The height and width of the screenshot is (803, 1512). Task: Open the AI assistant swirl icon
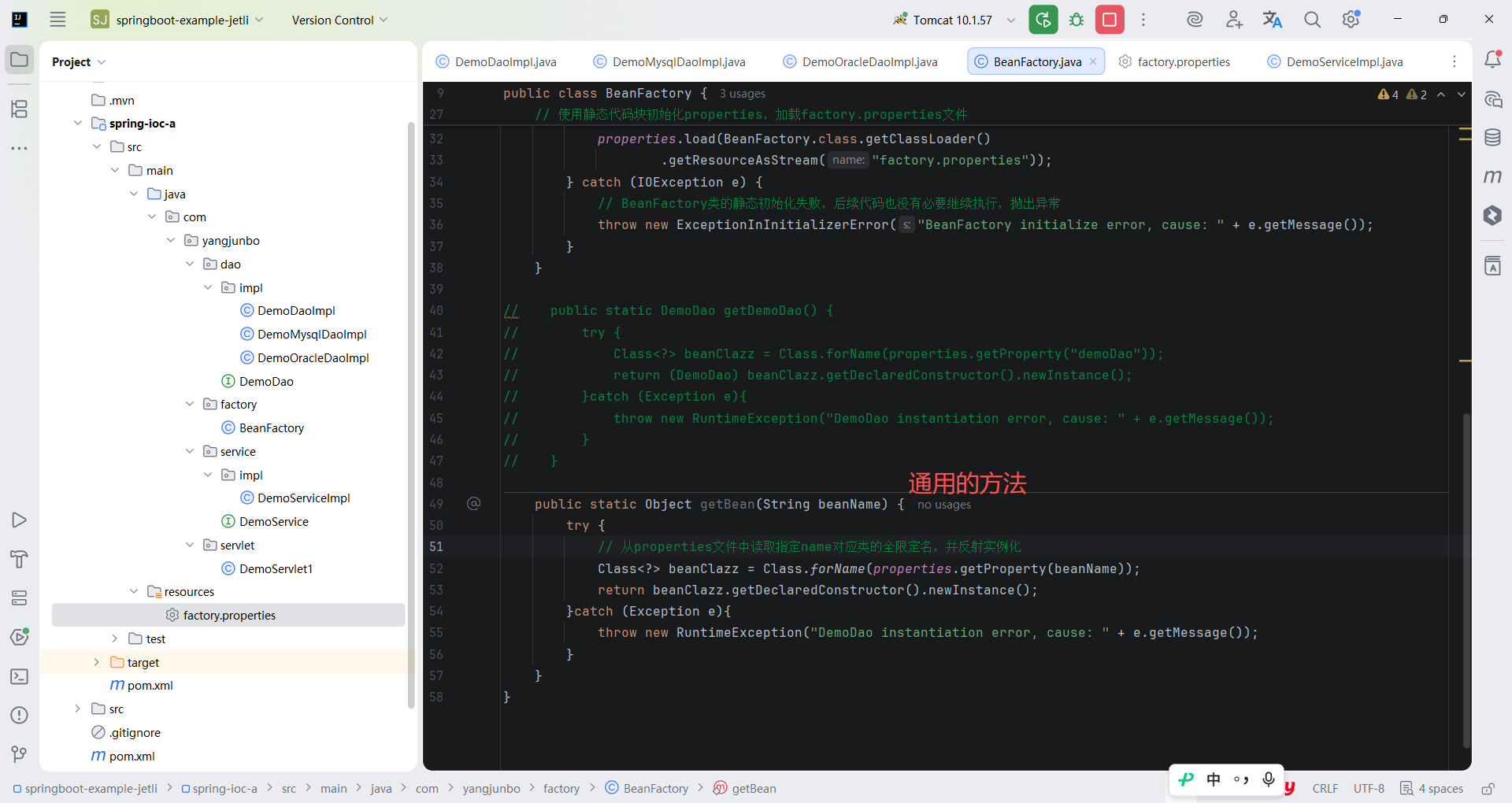pos(1195,20)
